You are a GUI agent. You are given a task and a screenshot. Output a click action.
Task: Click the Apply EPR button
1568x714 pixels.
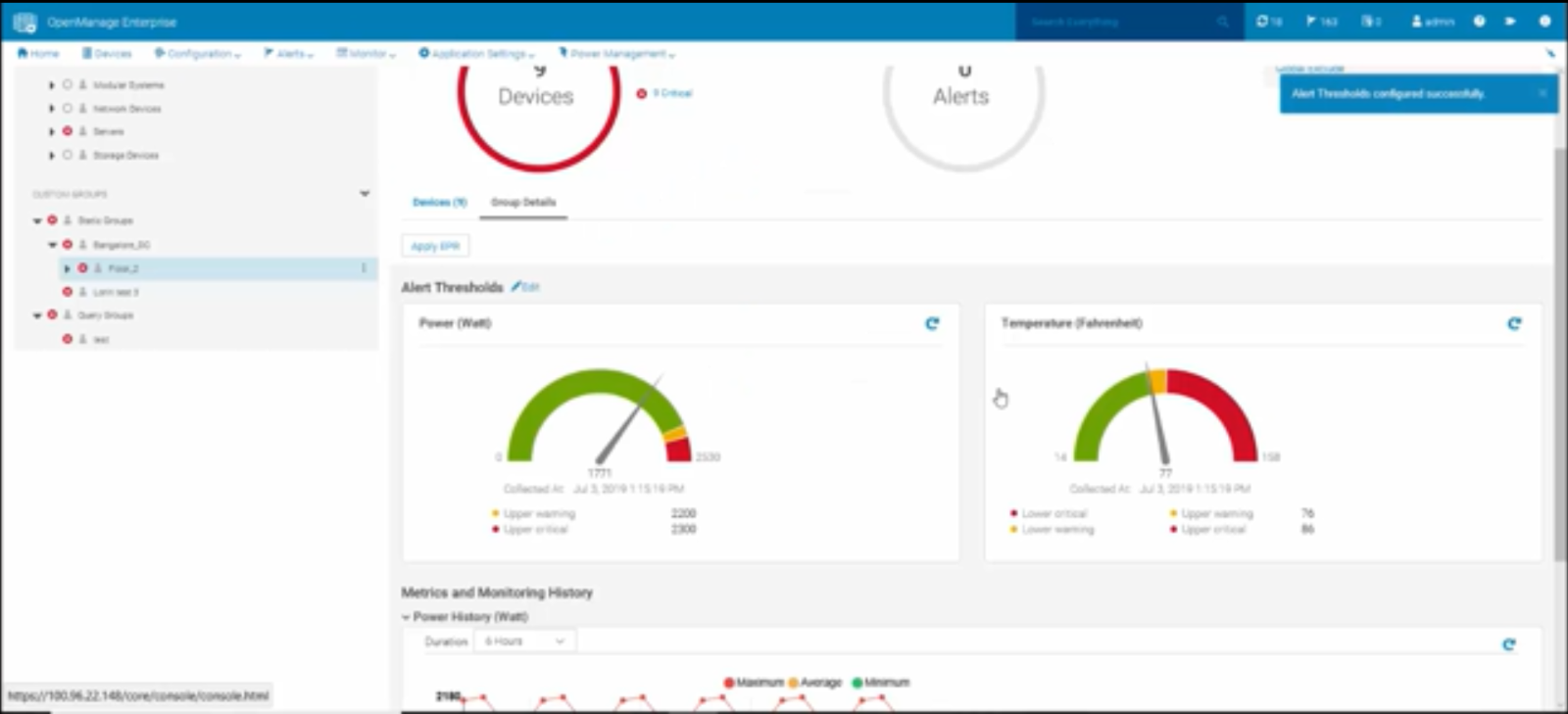tap(435, 246)
